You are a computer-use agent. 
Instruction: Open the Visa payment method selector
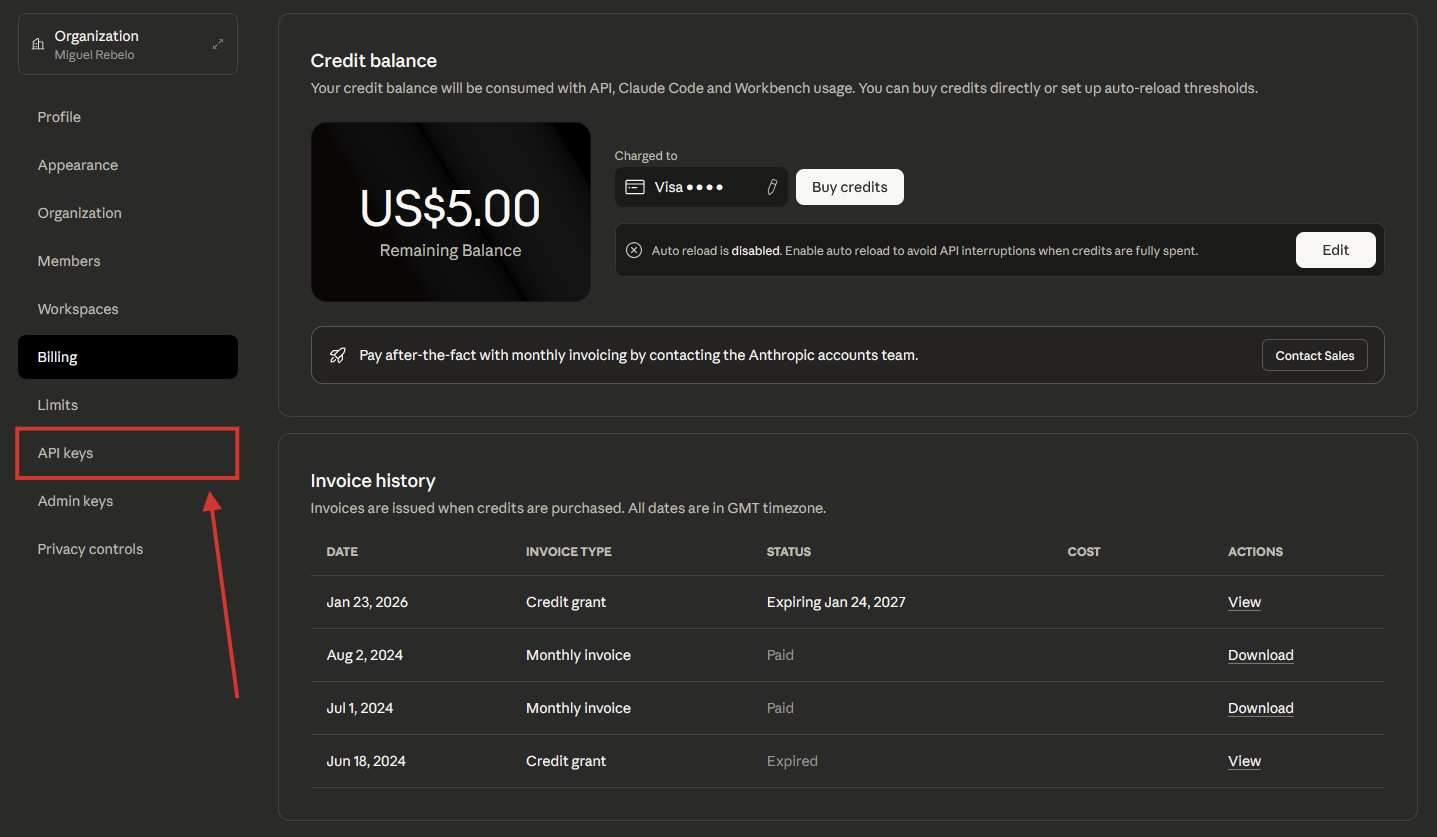700,187
